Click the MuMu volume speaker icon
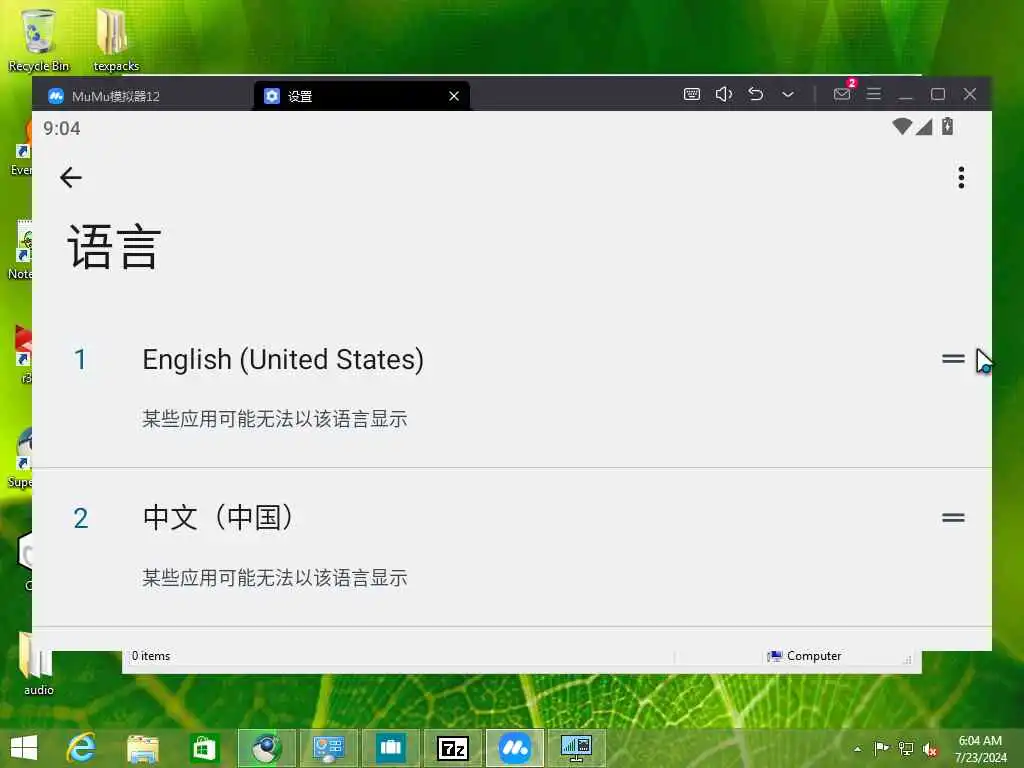This screenshot has width=1024, height=768. pos(724,94)
